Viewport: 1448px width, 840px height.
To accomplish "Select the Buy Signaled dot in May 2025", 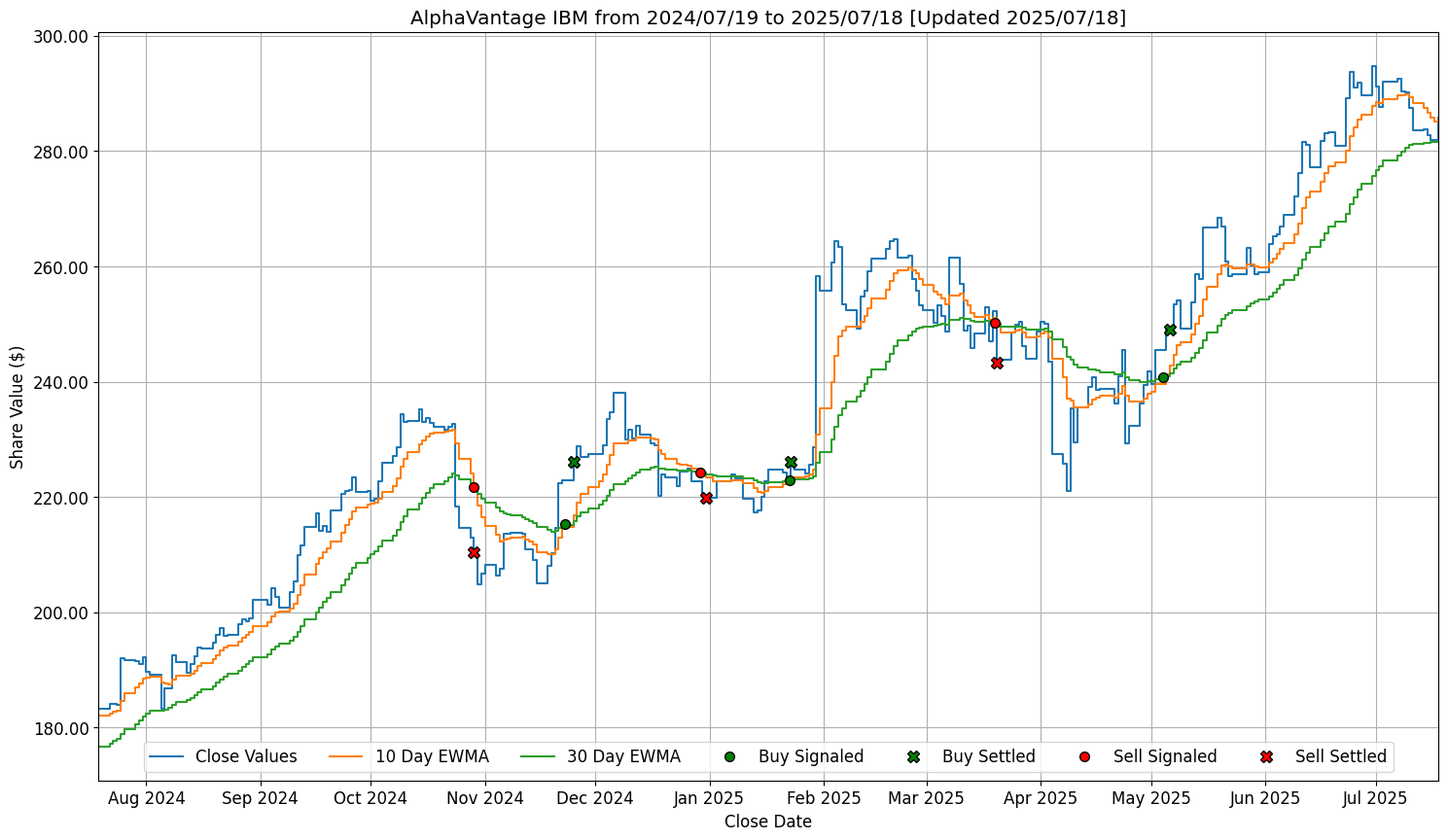I will 1163,377.
